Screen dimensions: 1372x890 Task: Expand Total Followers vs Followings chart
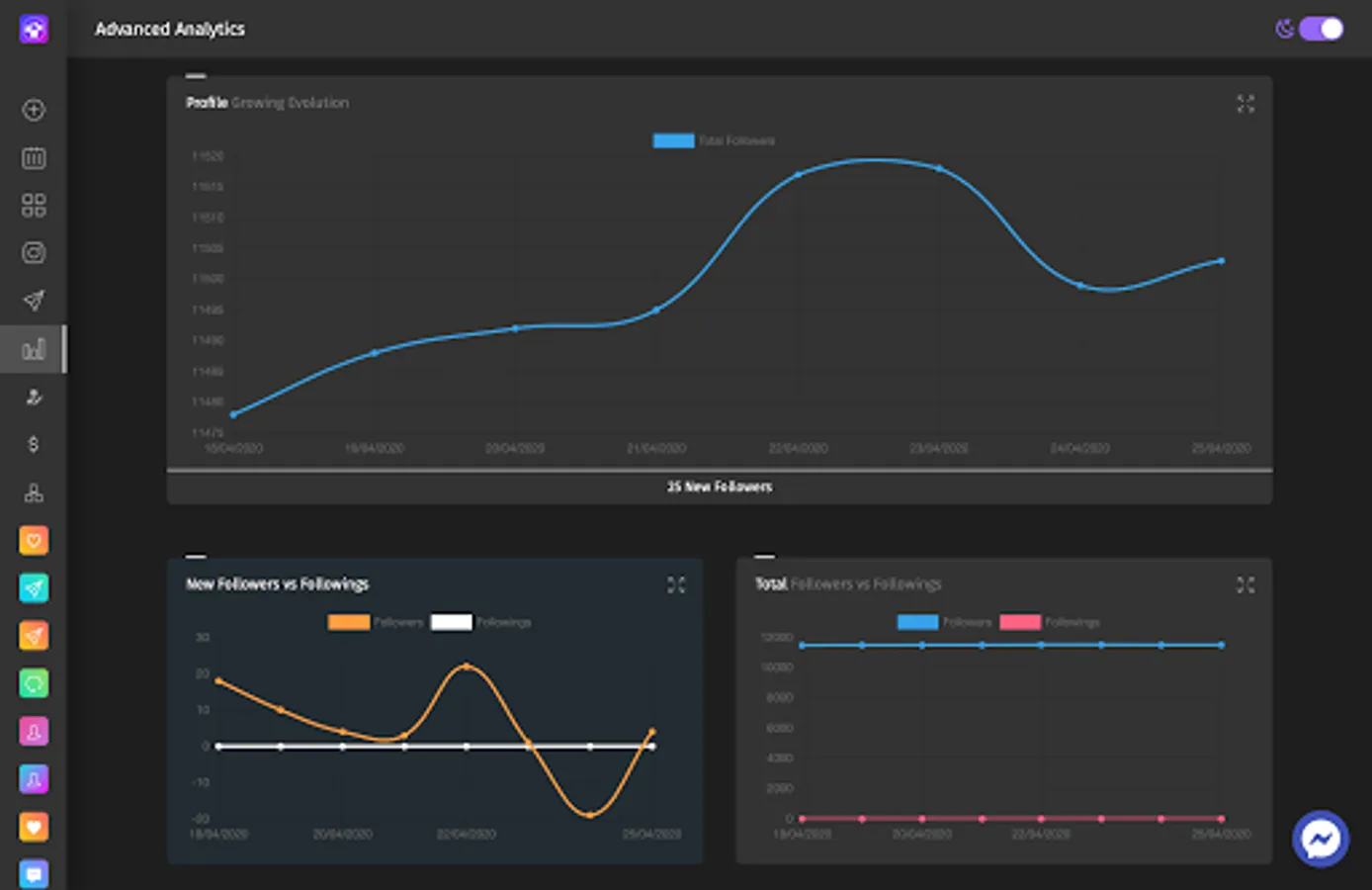pyautogui.click(x=1245, y=585)
